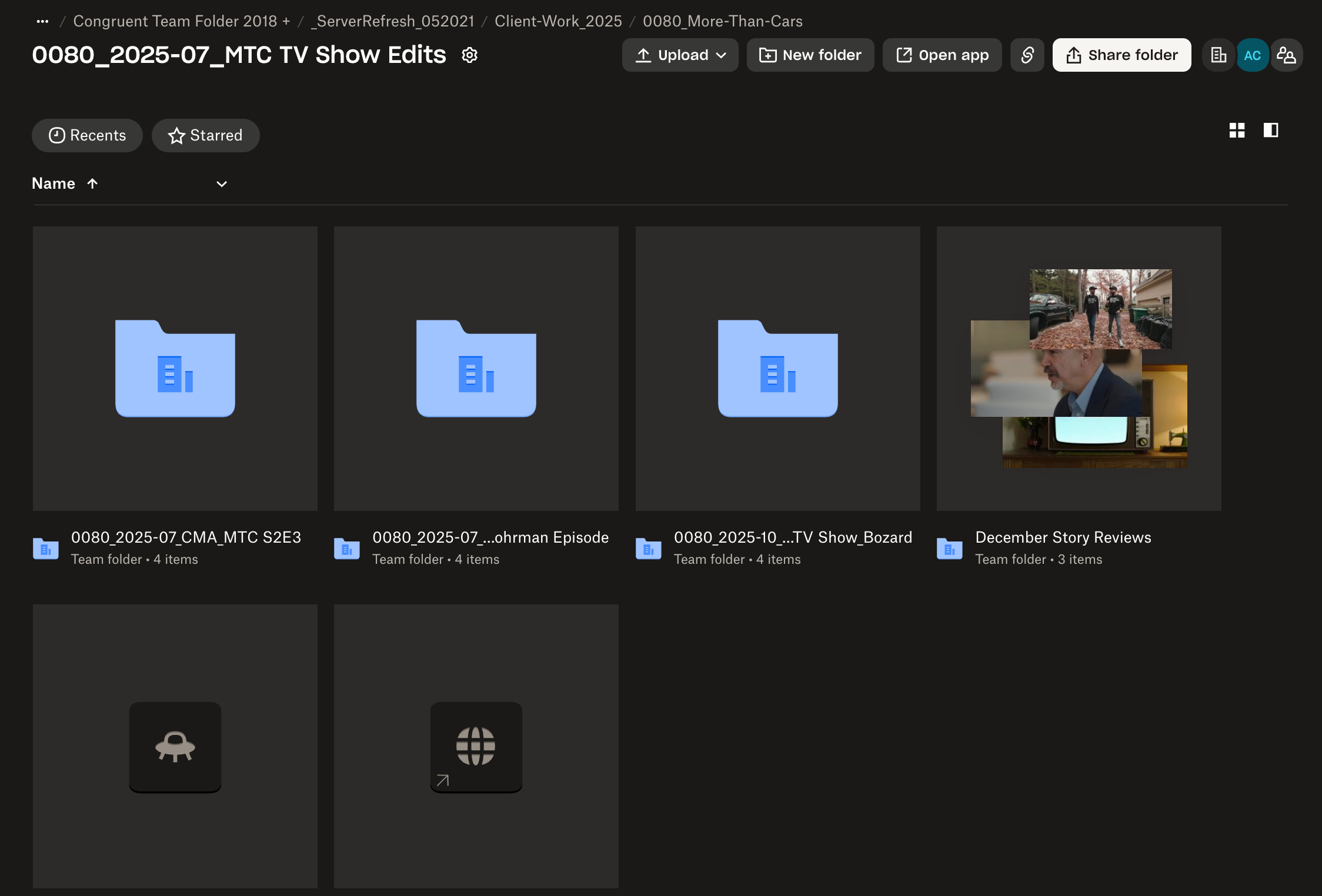Create a New folder
This screenshot has height=896, width=1322.
tap(810, 55)
